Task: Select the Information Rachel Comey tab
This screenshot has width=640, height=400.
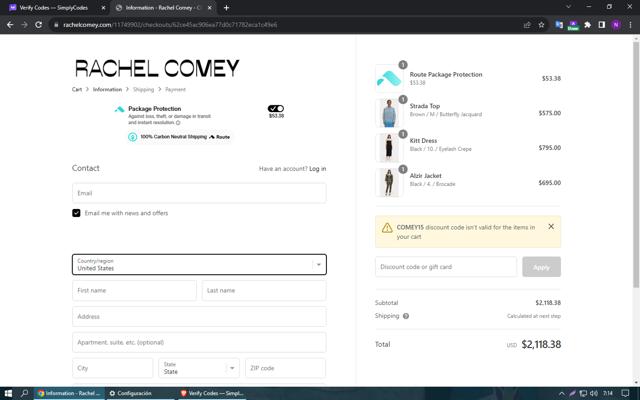Action: (x=162, y=8)
